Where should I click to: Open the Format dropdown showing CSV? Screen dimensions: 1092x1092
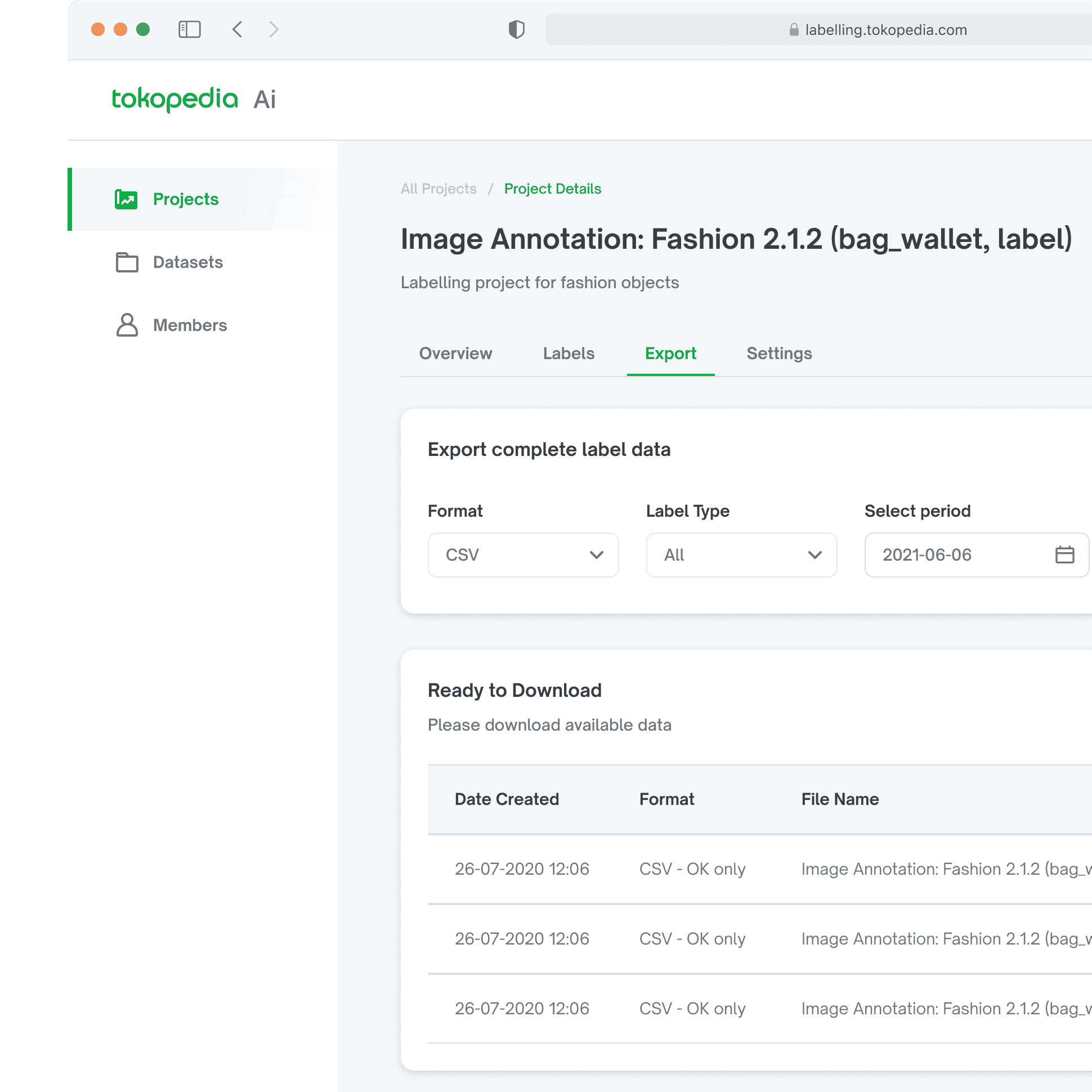pos(523,554)
